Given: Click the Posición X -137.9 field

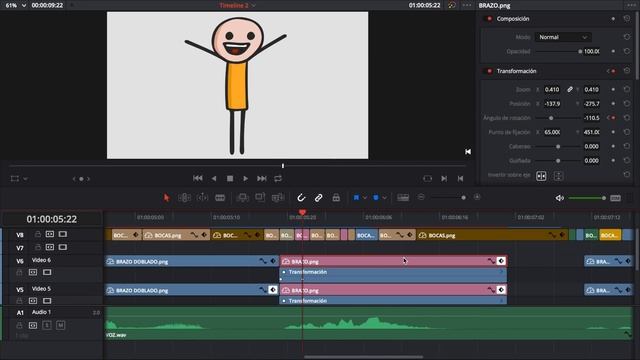Looking at the screenshot, I should coord(552,104).
